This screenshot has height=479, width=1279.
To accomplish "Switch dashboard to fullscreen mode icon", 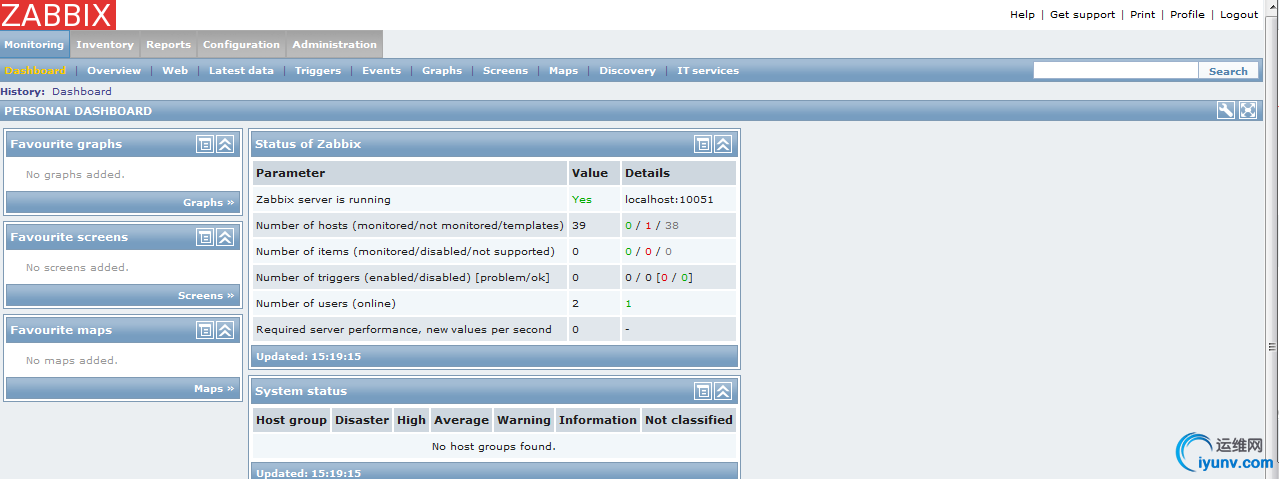I will [1248, 111].
